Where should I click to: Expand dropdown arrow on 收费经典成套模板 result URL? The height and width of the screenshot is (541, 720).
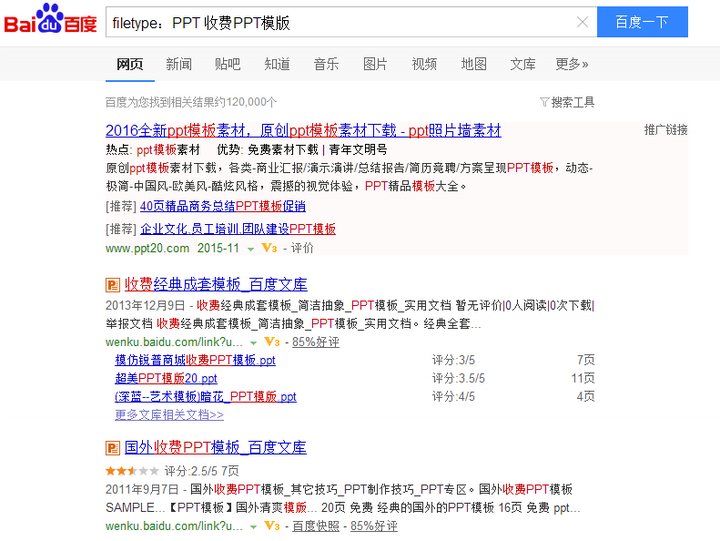pos(253,343)
